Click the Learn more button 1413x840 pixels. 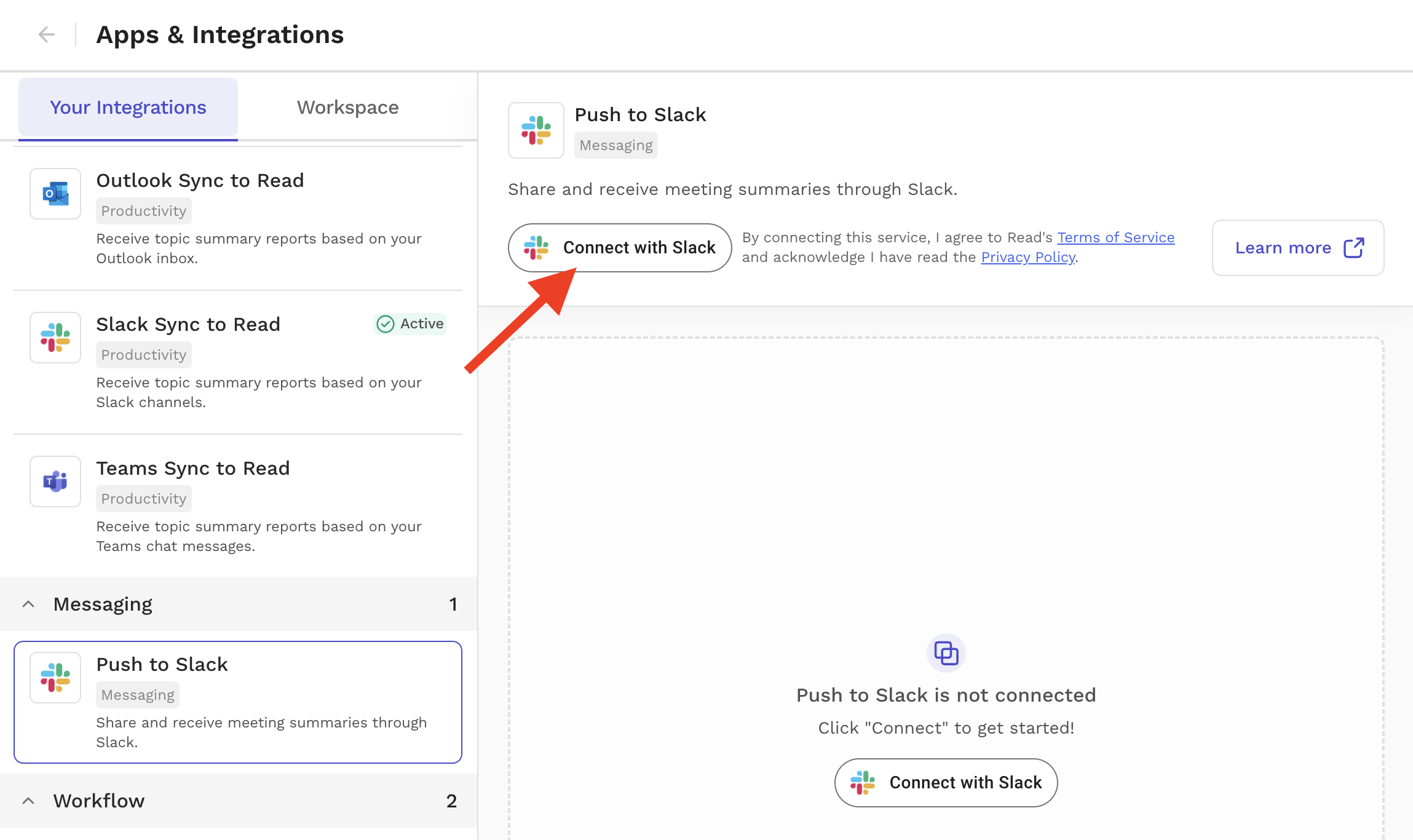point(1298,248)
